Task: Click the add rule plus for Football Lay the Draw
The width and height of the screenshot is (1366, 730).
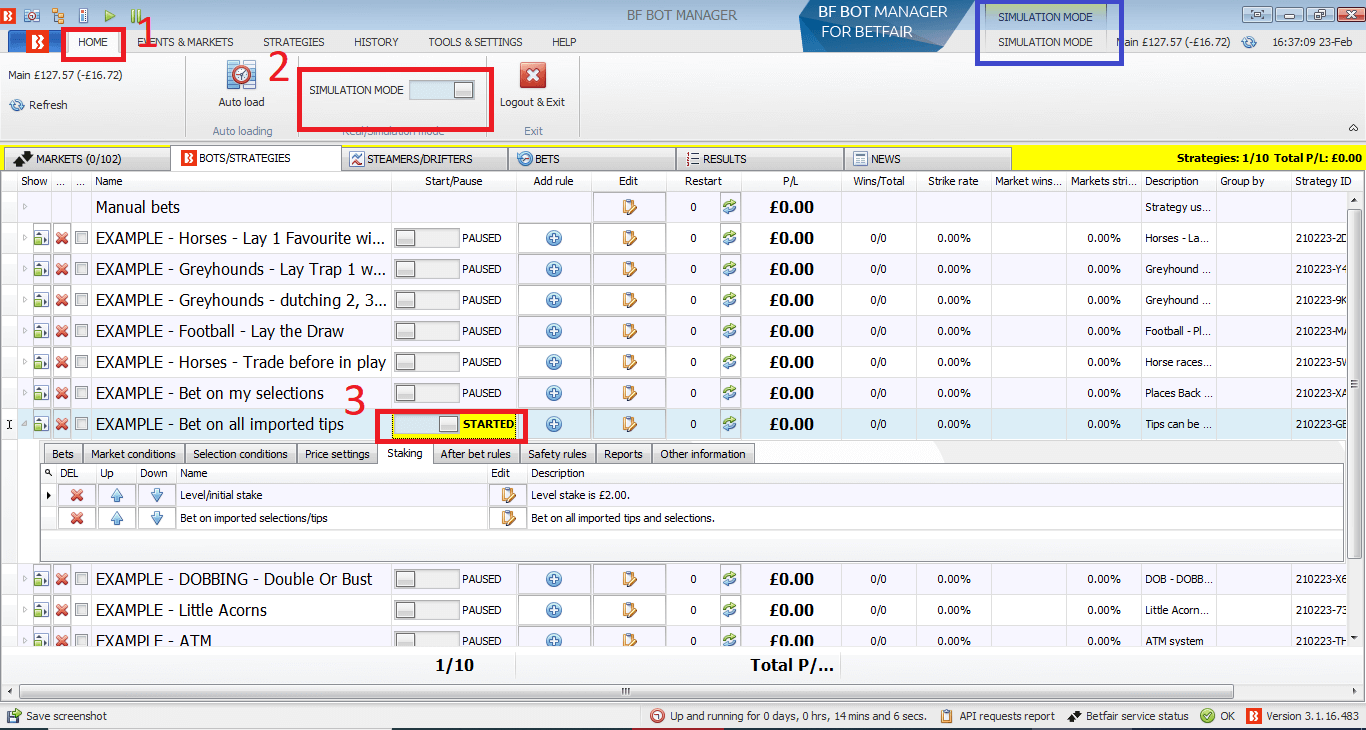Action: coord(553,331)
